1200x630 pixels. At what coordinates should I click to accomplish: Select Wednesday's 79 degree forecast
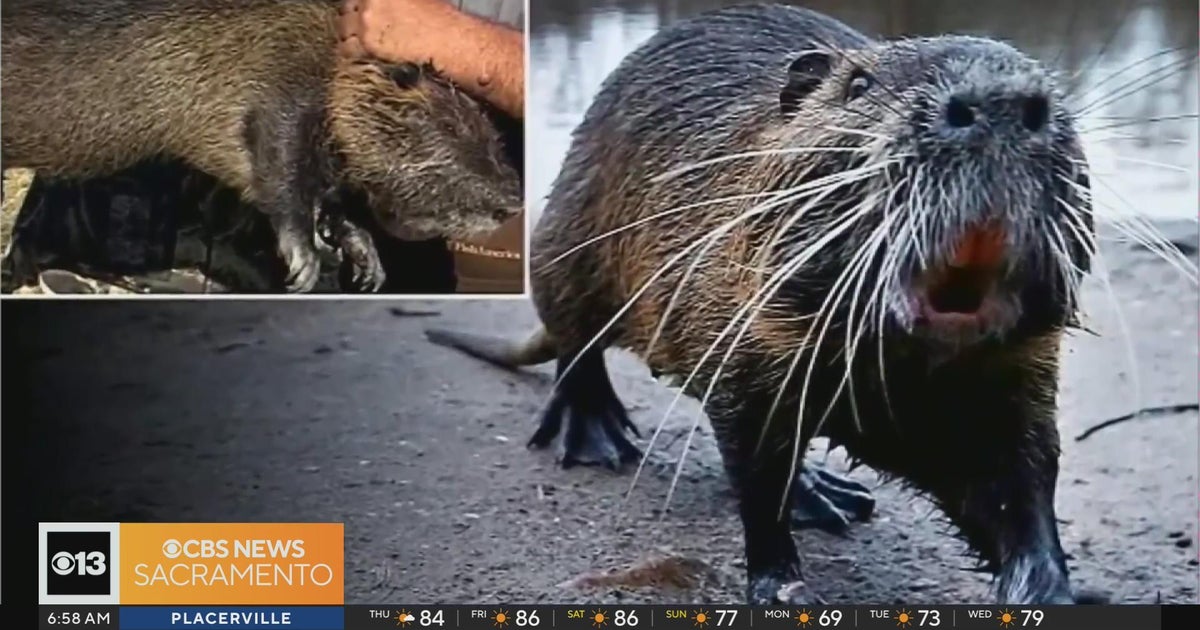[x=1032, y=618]
